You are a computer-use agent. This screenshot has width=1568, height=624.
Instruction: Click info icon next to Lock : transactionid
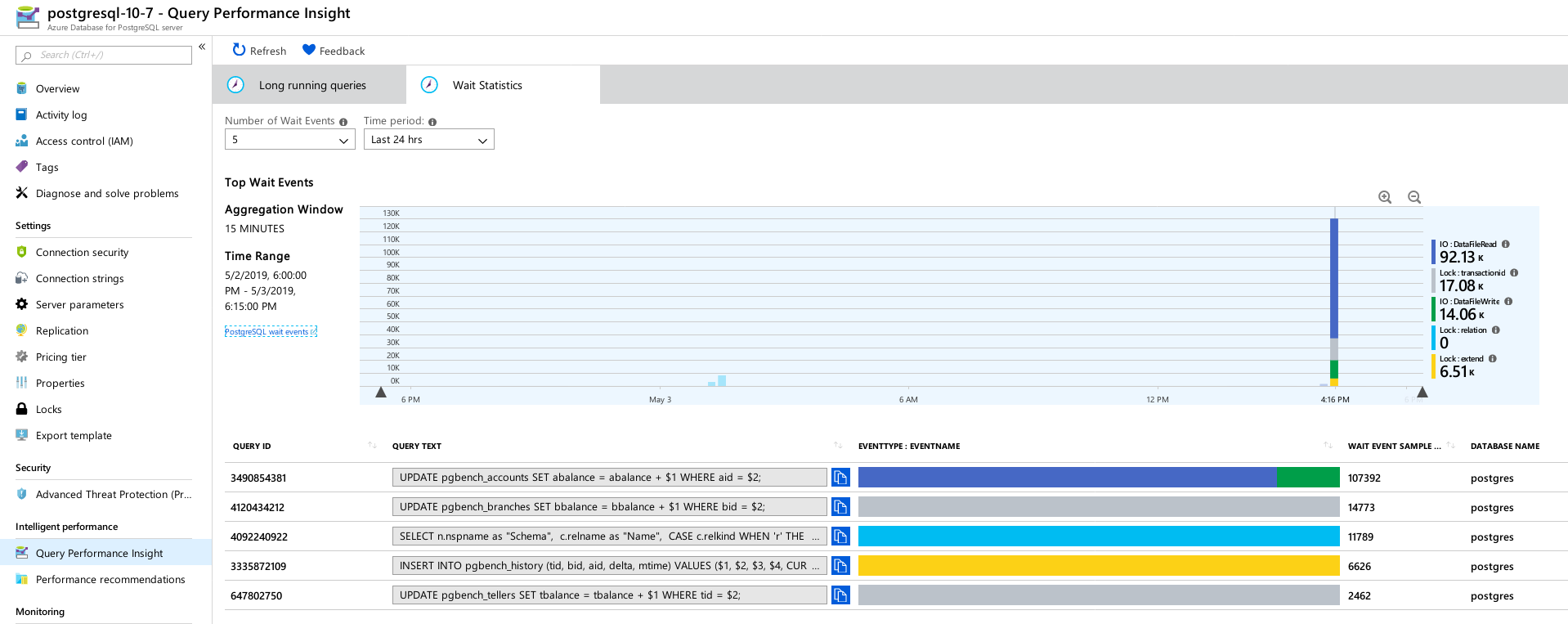pyautogui.click(x=1514, y=272)
